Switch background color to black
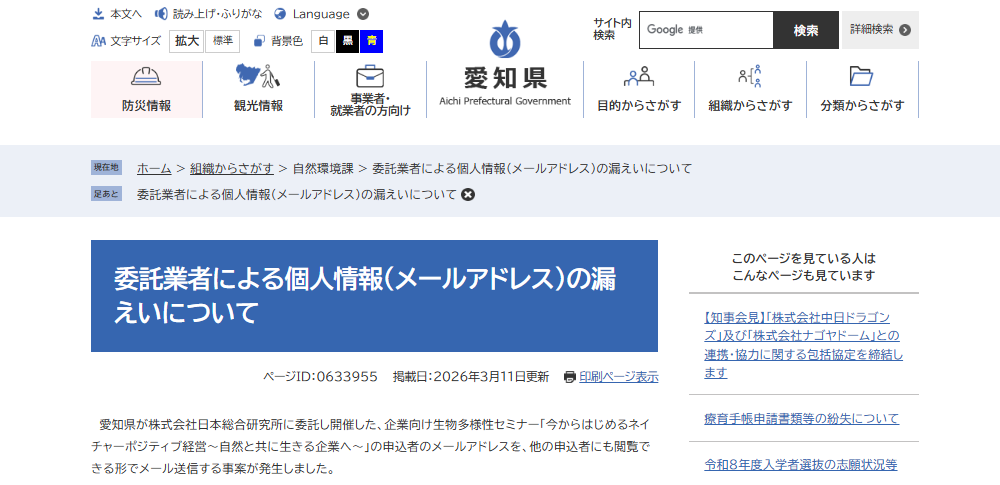This screenshot has height=485, width=1000. point(347,41)
